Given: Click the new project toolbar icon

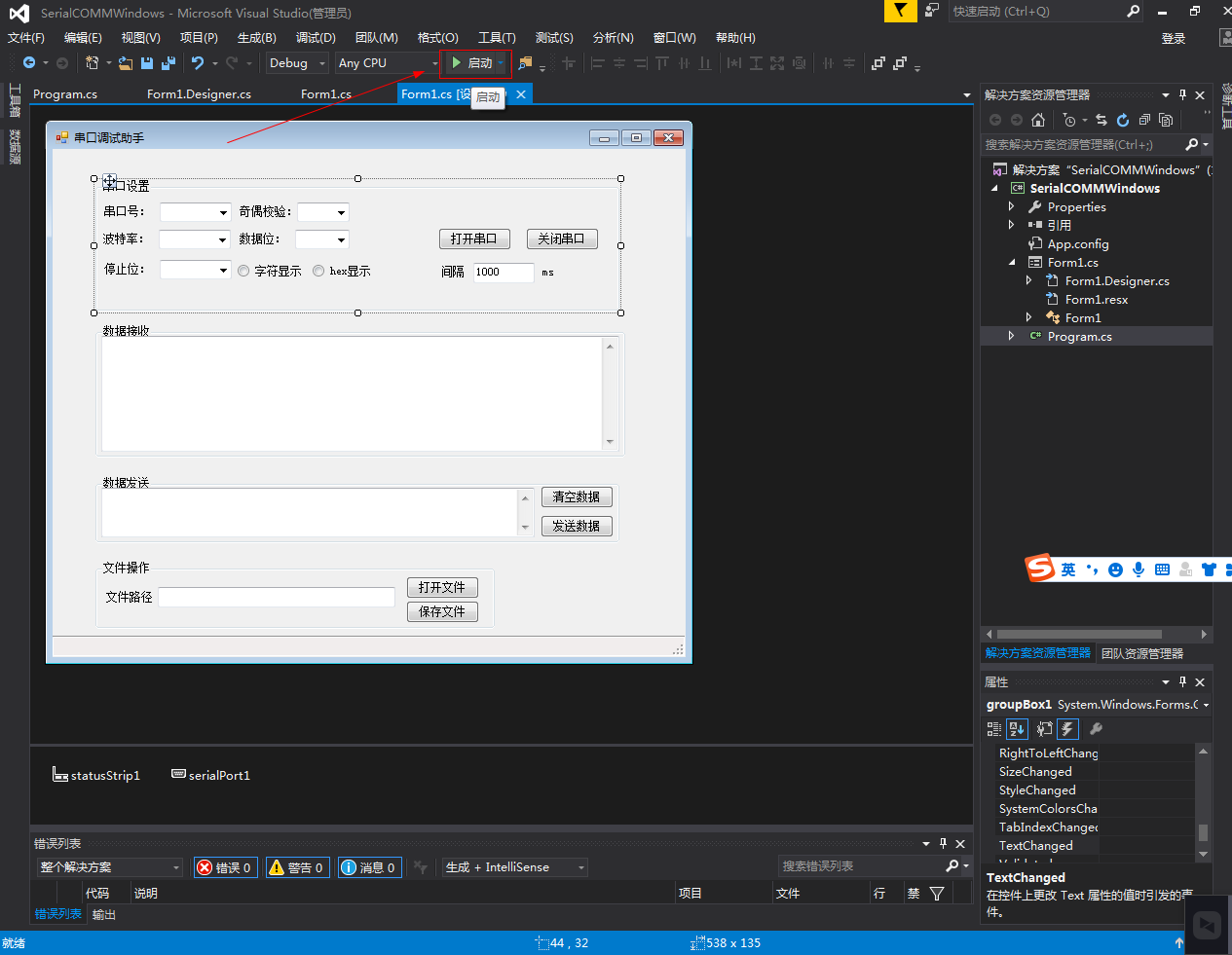Looking at the screenshot, I should (x=93, y=62).
